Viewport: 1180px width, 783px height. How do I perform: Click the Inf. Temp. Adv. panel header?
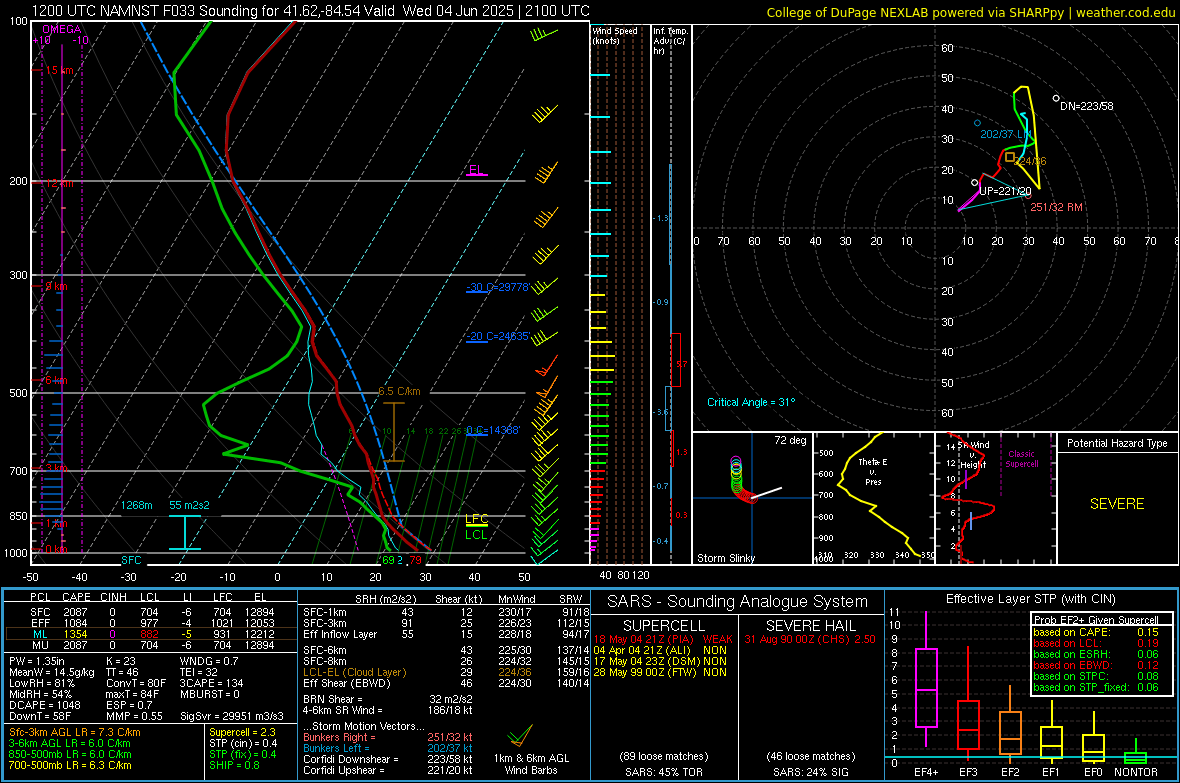(670, 41)
